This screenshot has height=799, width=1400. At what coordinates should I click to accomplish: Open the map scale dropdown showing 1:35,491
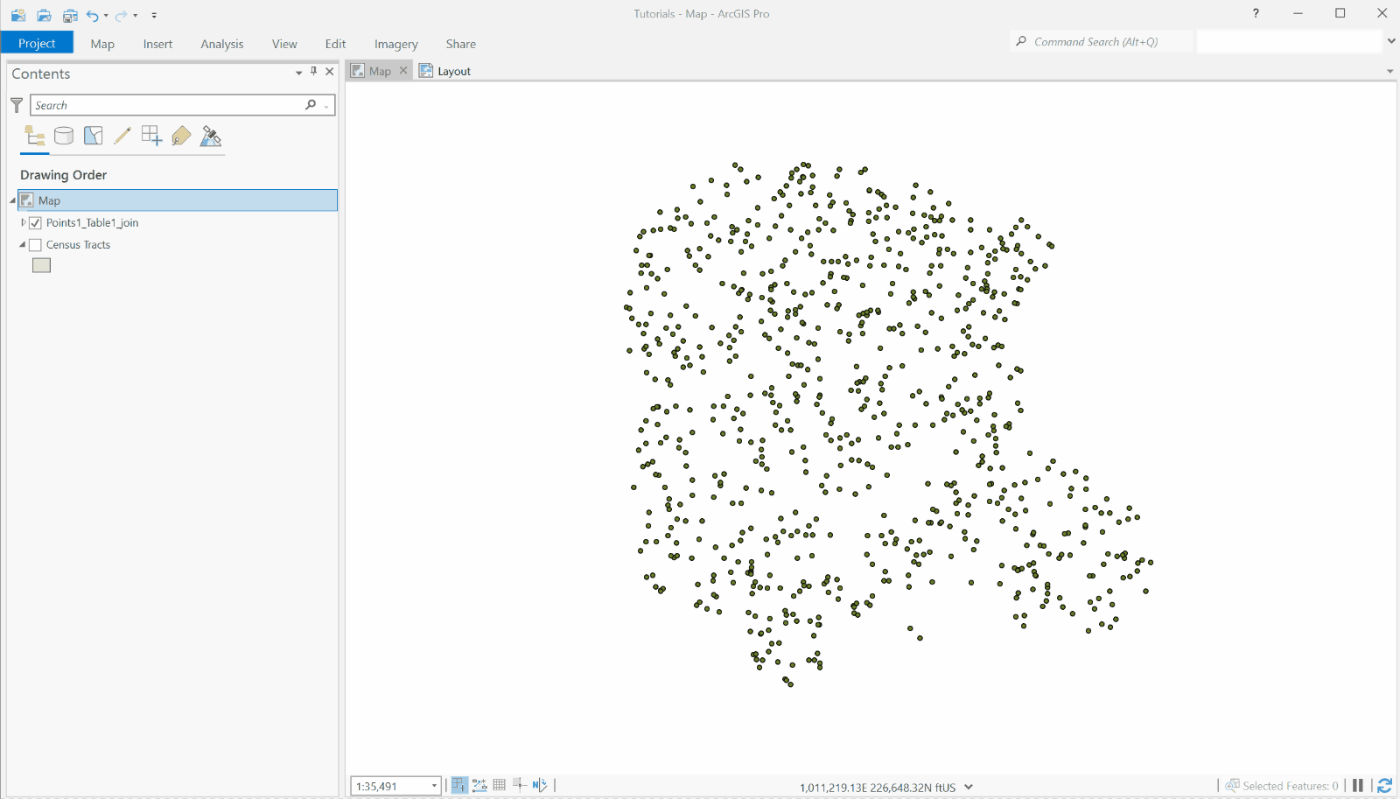point(434,785)
